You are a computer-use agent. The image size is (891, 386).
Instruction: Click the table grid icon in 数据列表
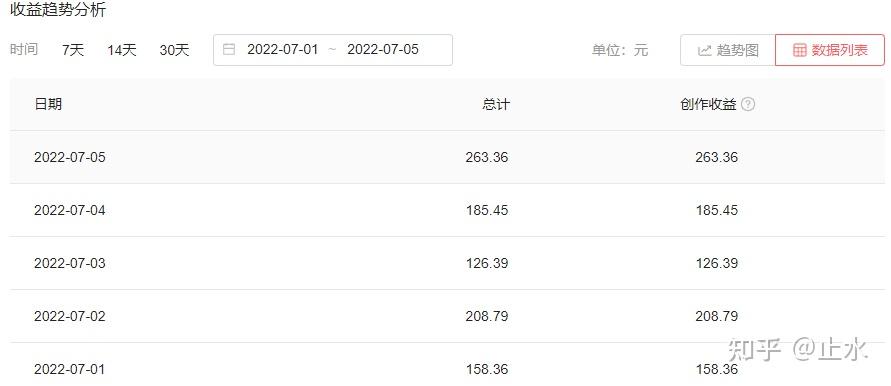(800, 51)
